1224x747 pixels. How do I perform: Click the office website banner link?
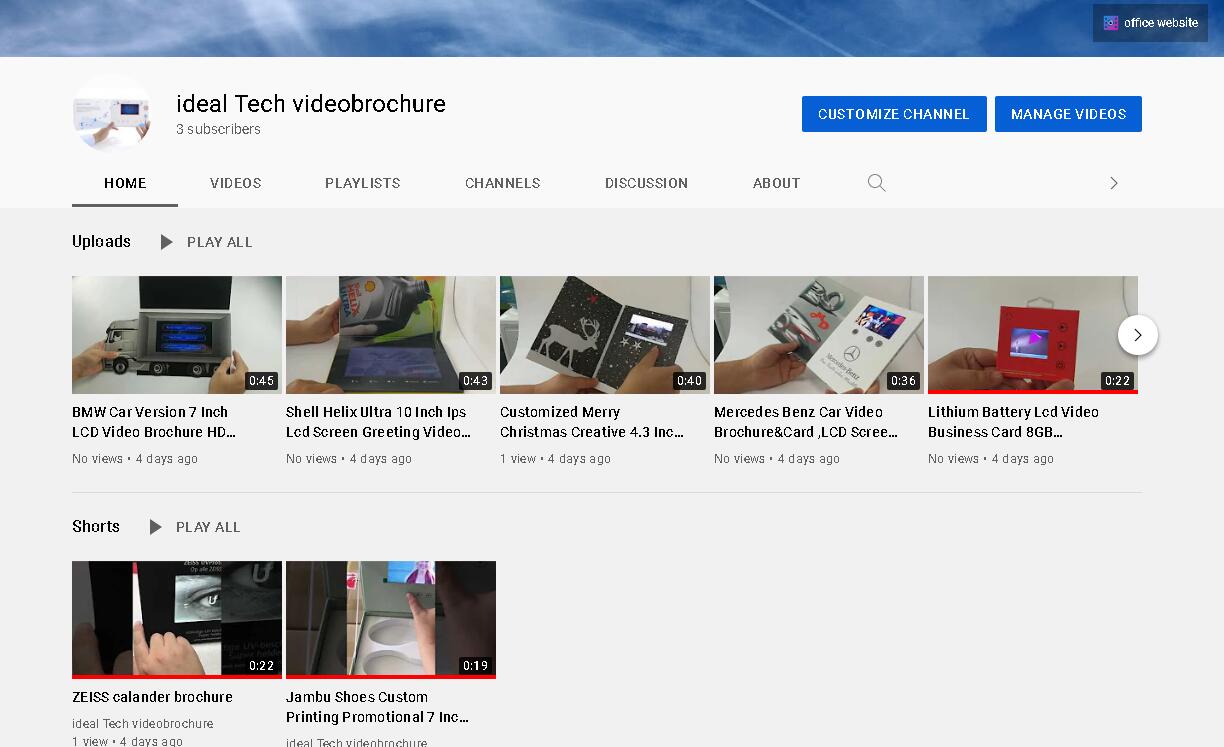coord(1150,23)
